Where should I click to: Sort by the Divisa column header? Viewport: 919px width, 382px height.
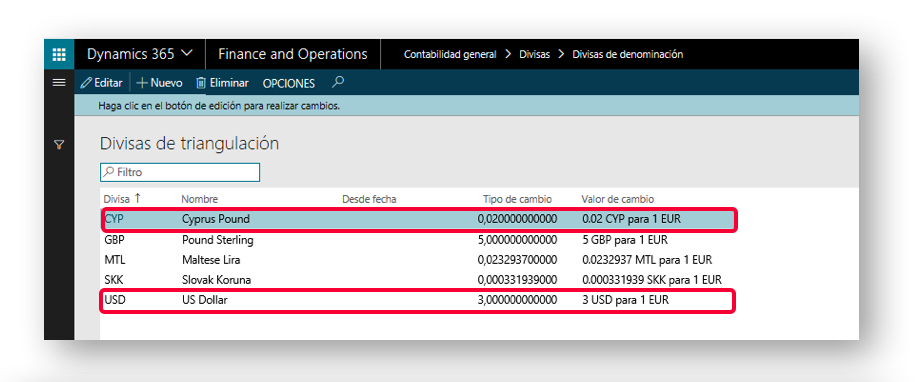[x=122, y=199]
